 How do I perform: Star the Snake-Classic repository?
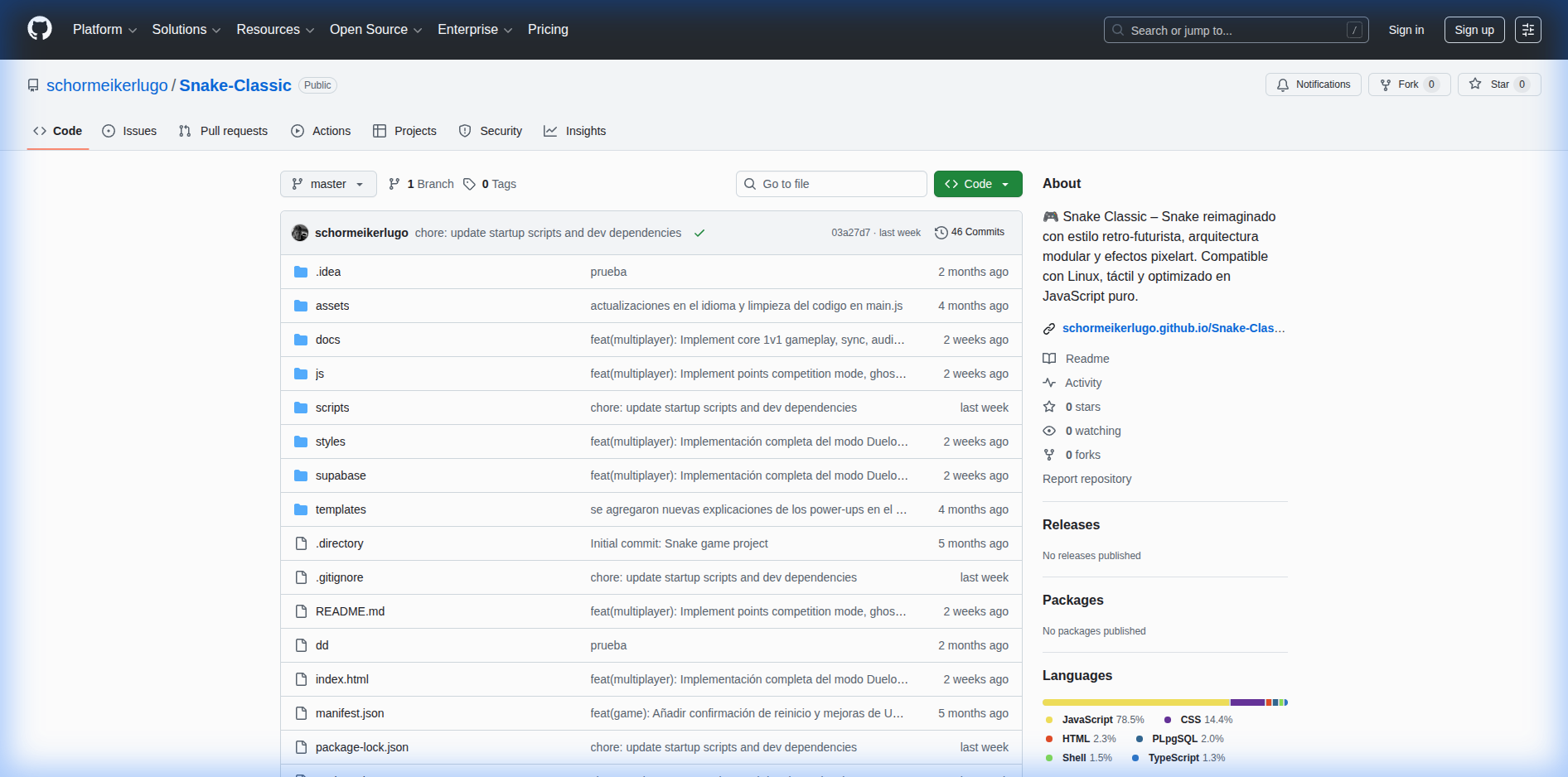coord(1498,84)
